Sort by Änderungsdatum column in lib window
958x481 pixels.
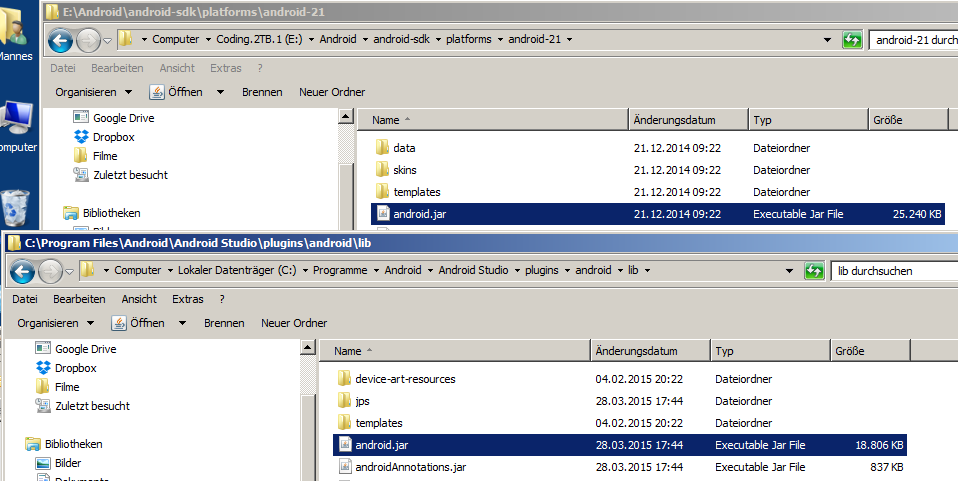coord(648,351)
